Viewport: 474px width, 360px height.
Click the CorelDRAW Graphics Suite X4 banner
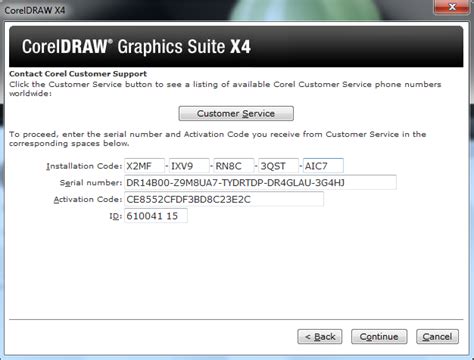click(236, 47)
